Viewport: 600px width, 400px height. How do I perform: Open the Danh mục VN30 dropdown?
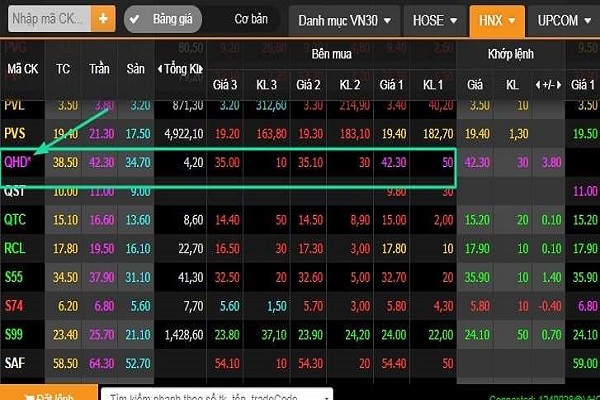pos(345,19)
